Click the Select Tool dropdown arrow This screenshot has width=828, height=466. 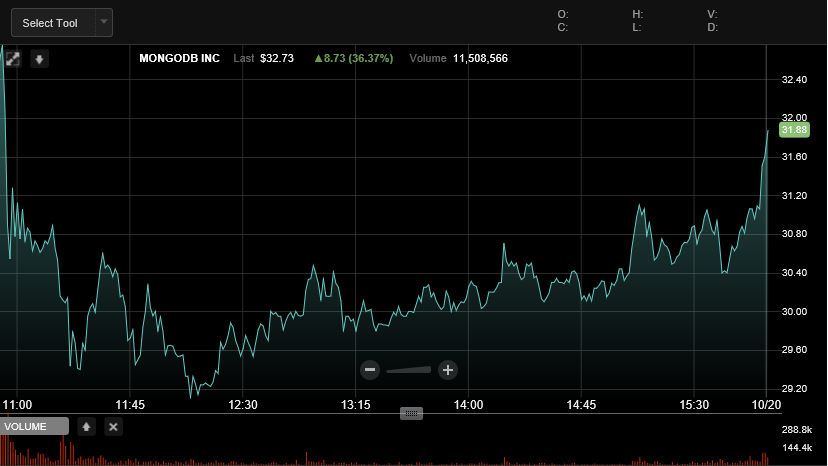104,22
